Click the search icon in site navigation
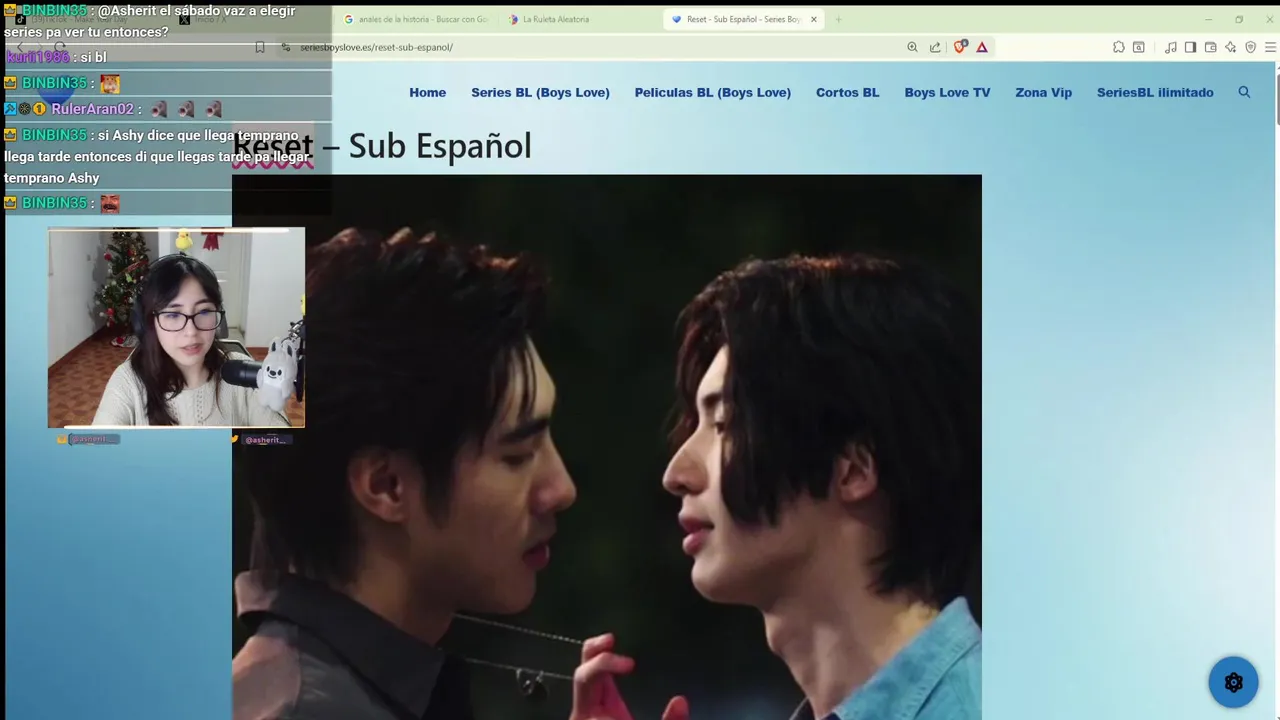Screen dimensions: 1280x720 pyautogui.click(x=1244, y=92)
